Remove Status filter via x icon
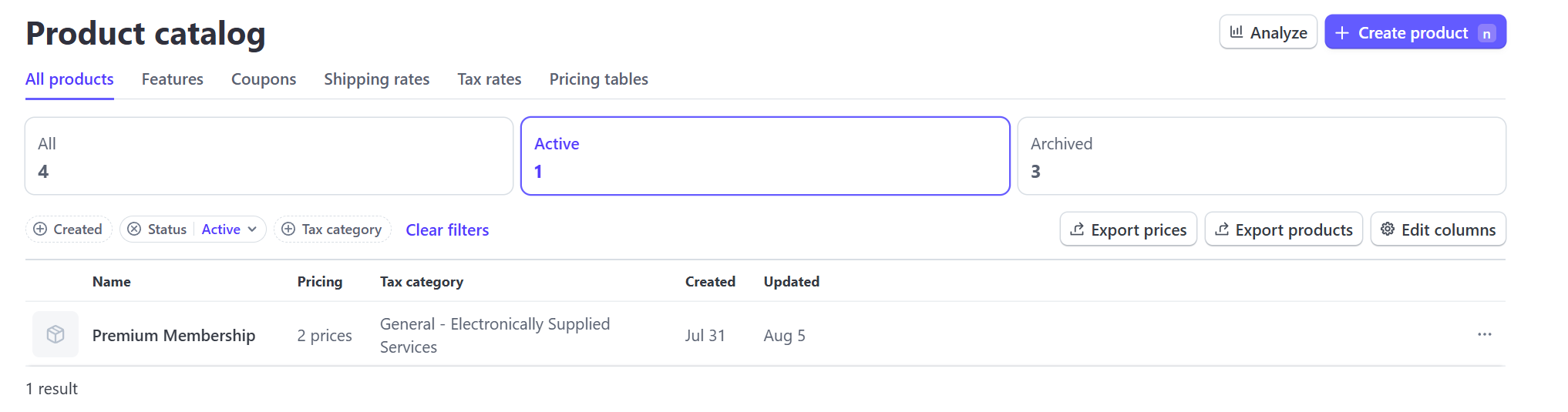 tap(134, 229)
